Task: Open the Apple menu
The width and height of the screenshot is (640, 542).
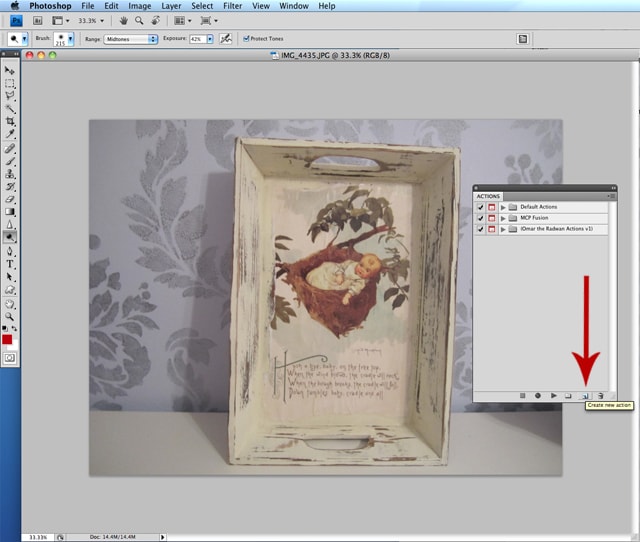Action: [15, 6]
